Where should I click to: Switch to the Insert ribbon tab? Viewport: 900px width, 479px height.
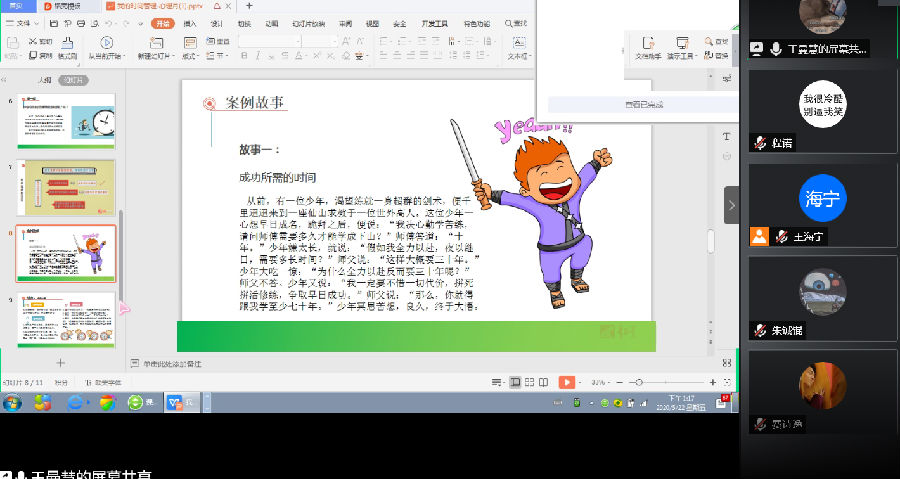(190, 22)
